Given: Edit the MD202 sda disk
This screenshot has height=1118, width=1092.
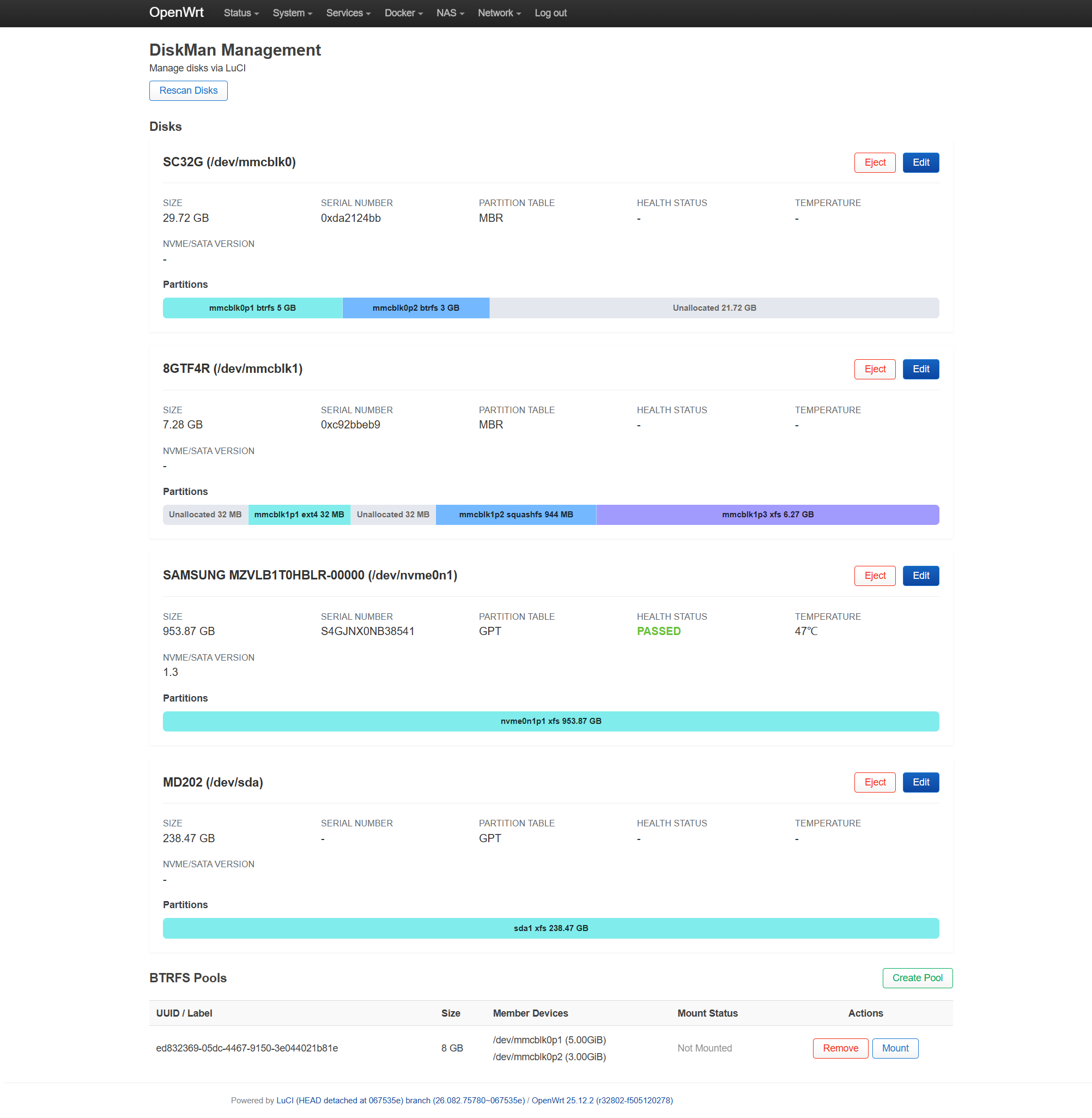Looking at the screenshot, I should [x=920, y=782].
